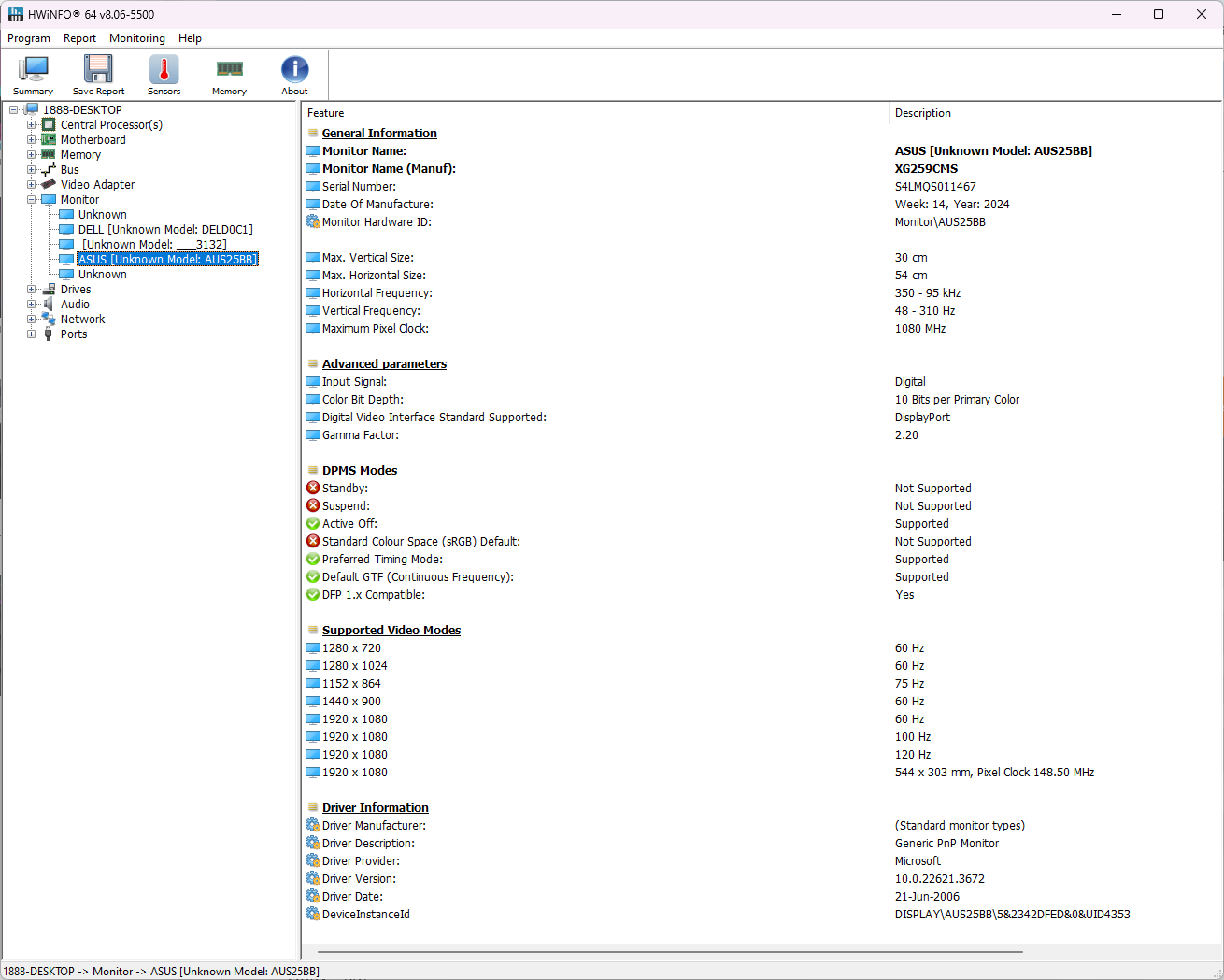This screenshot has height=980, width=1224.
Task: Click the Bus connector icon
Action: pos(49,170)
